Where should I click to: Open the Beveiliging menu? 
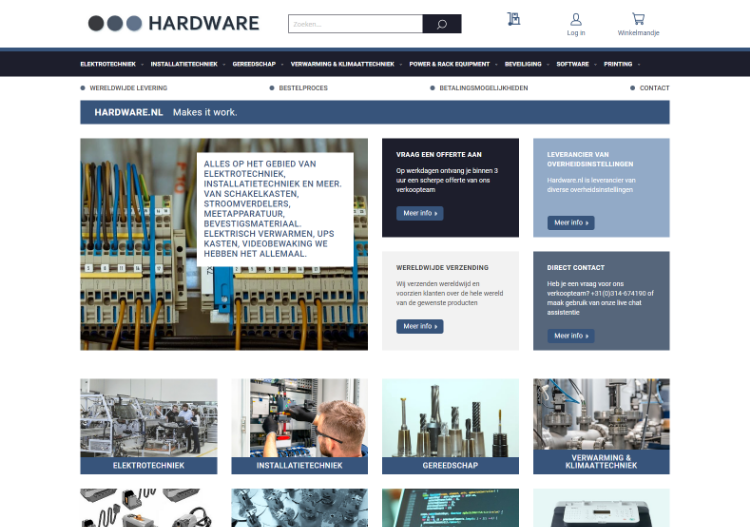523,64
